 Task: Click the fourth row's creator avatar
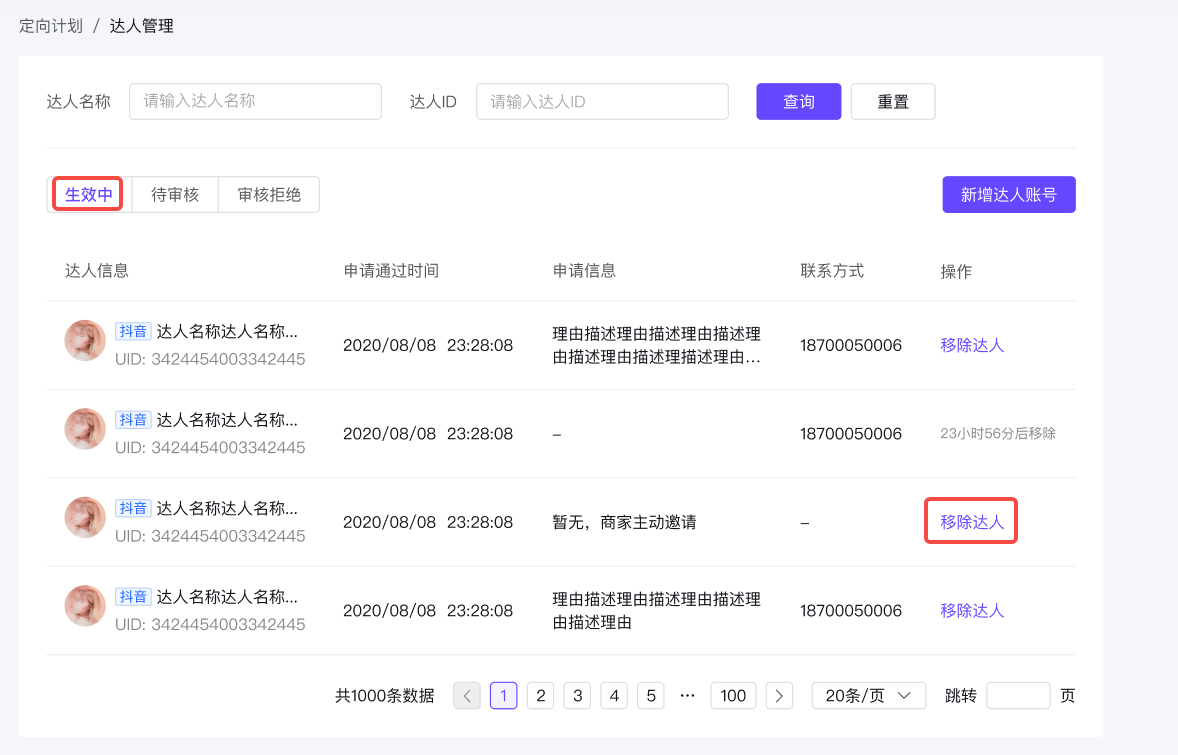85,606
